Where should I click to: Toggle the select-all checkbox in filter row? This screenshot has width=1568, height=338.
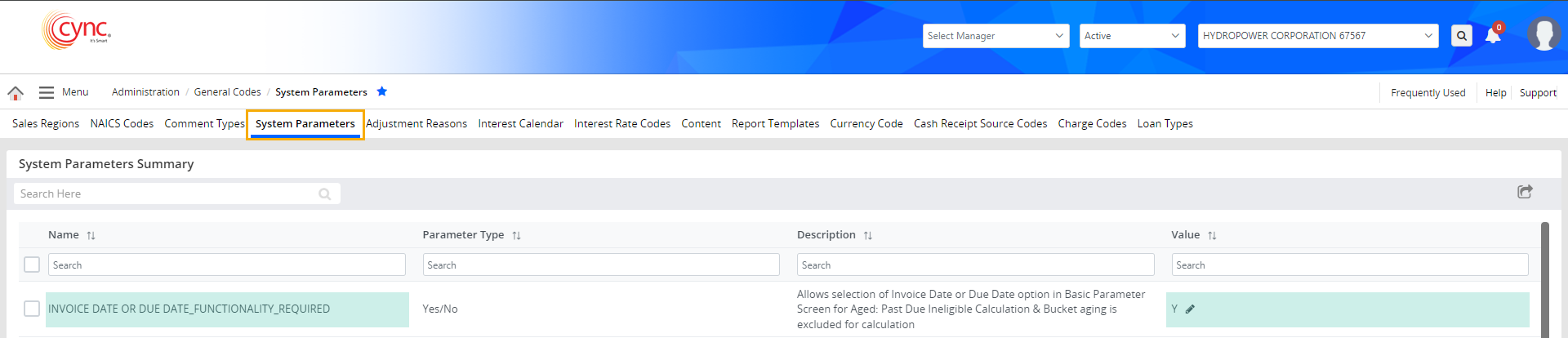pyautogui.click(x=32, y=265)
